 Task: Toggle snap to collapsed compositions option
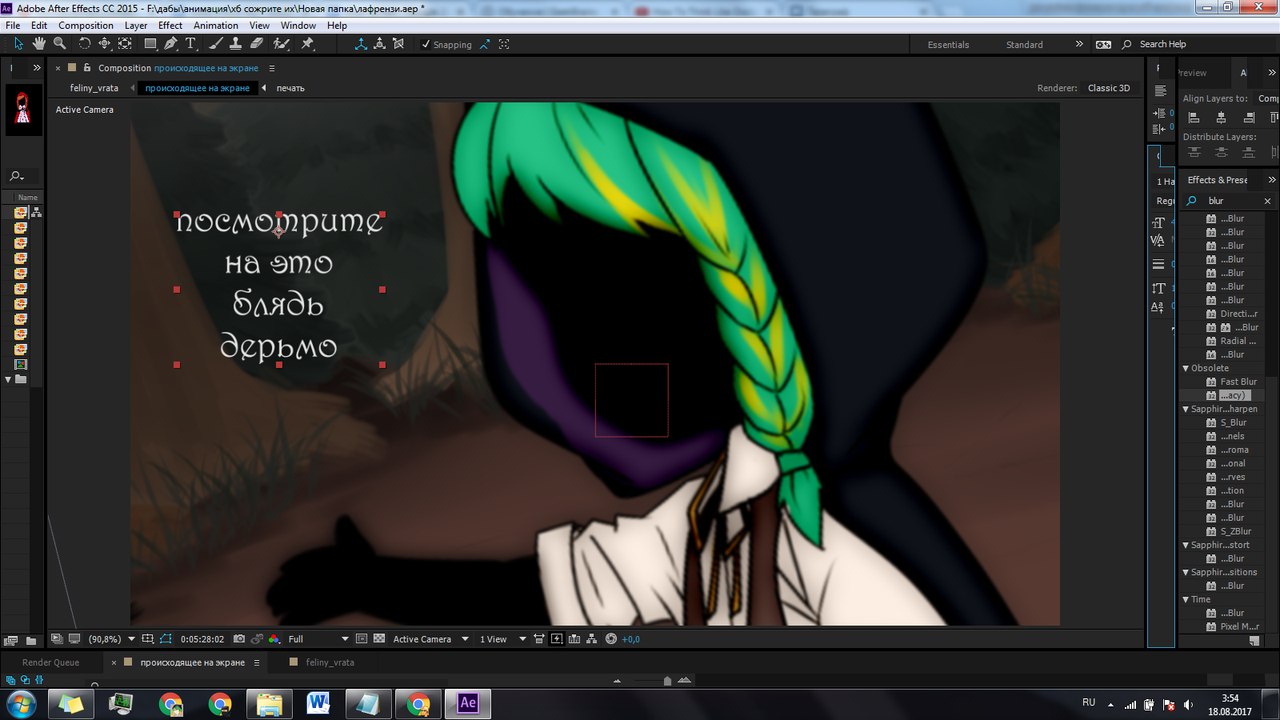click(x=504, y=44)
